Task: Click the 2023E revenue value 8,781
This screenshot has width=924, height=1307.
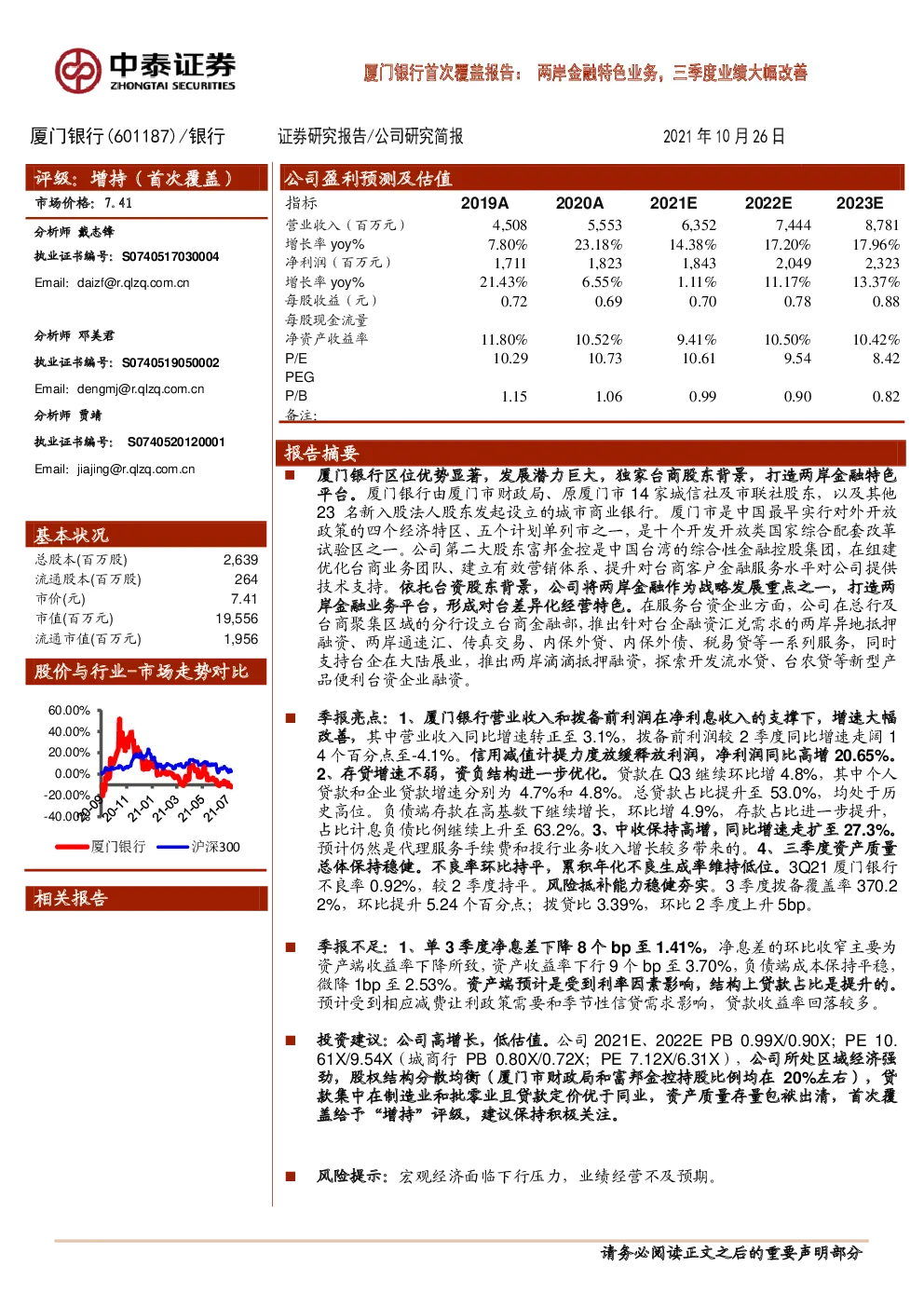Action: point(881,225)
